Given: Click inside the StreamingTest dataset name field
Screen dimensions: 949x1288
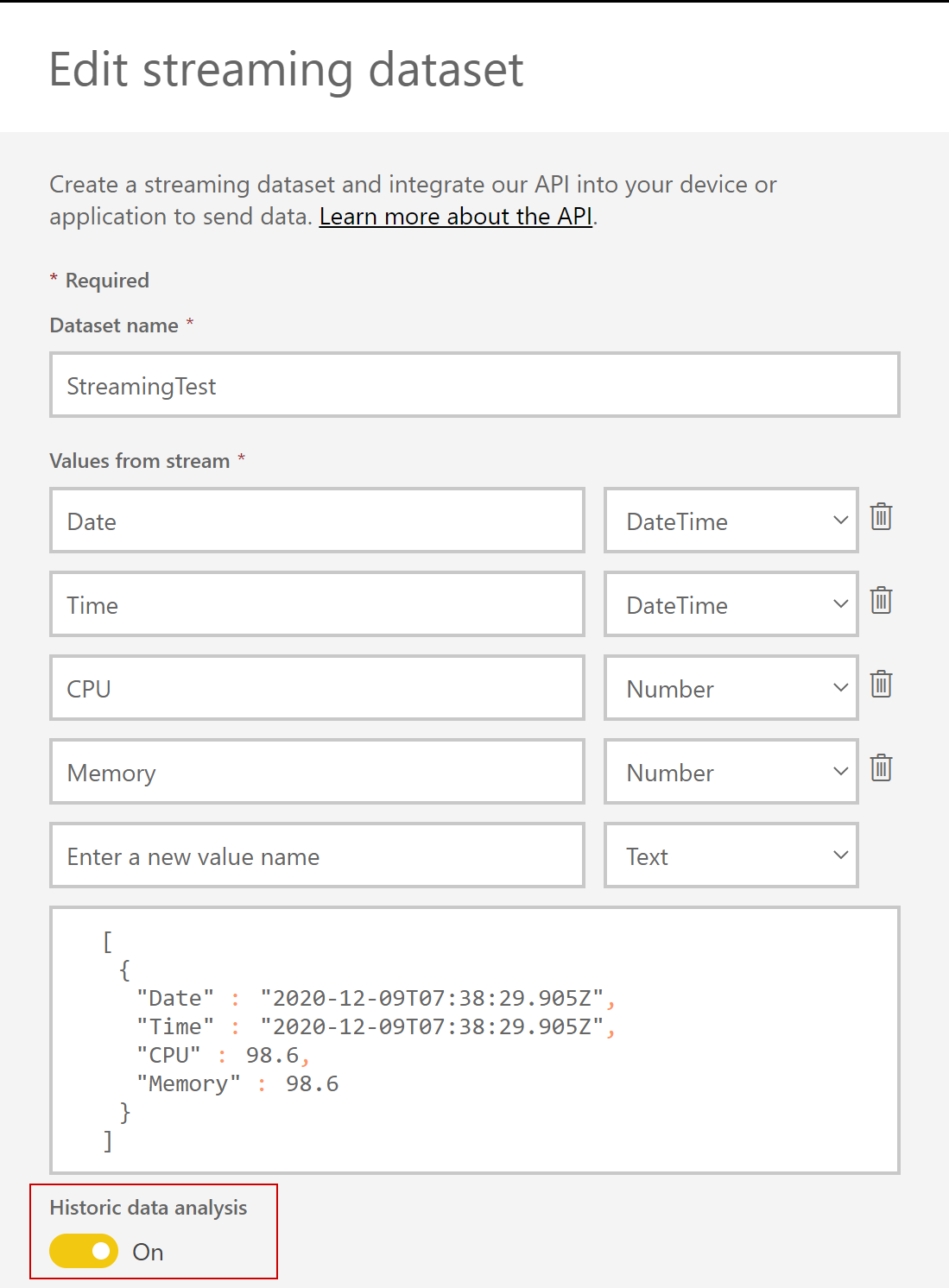Looking at the screenshot, I should pos(475,385).
